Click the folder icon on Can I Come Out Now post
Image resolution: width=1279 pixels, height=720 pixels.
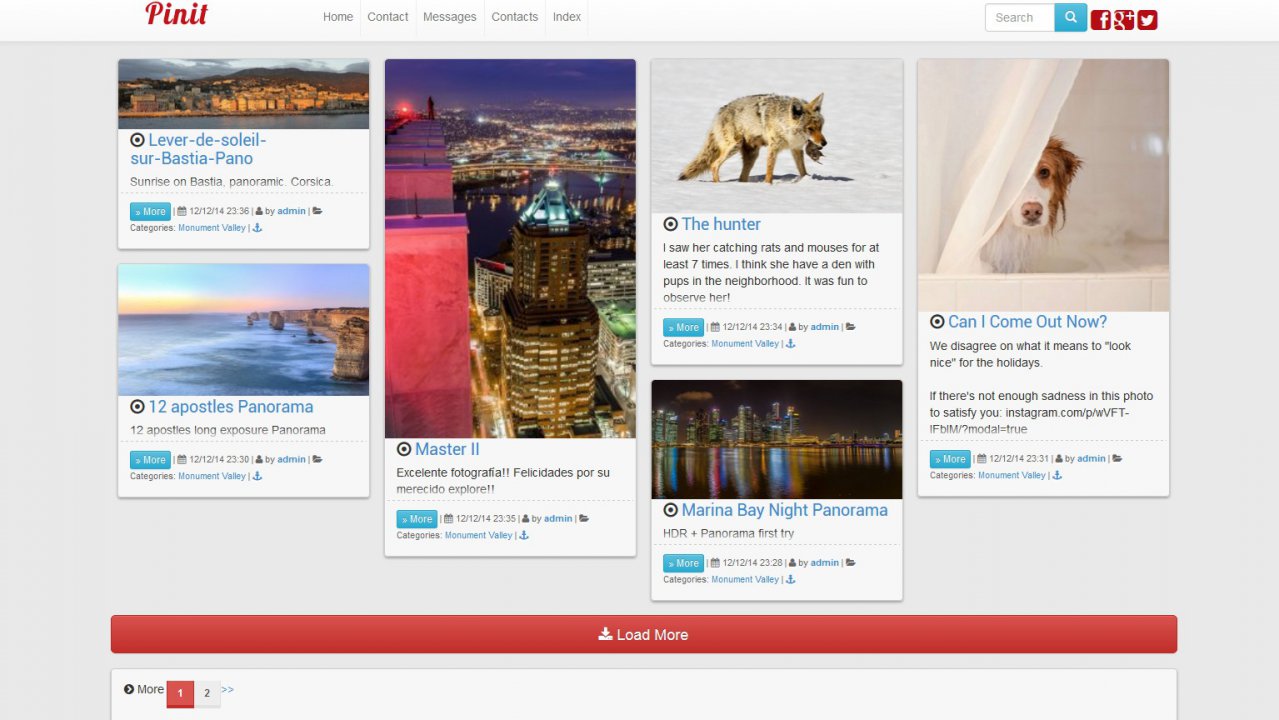[1117, 458]
